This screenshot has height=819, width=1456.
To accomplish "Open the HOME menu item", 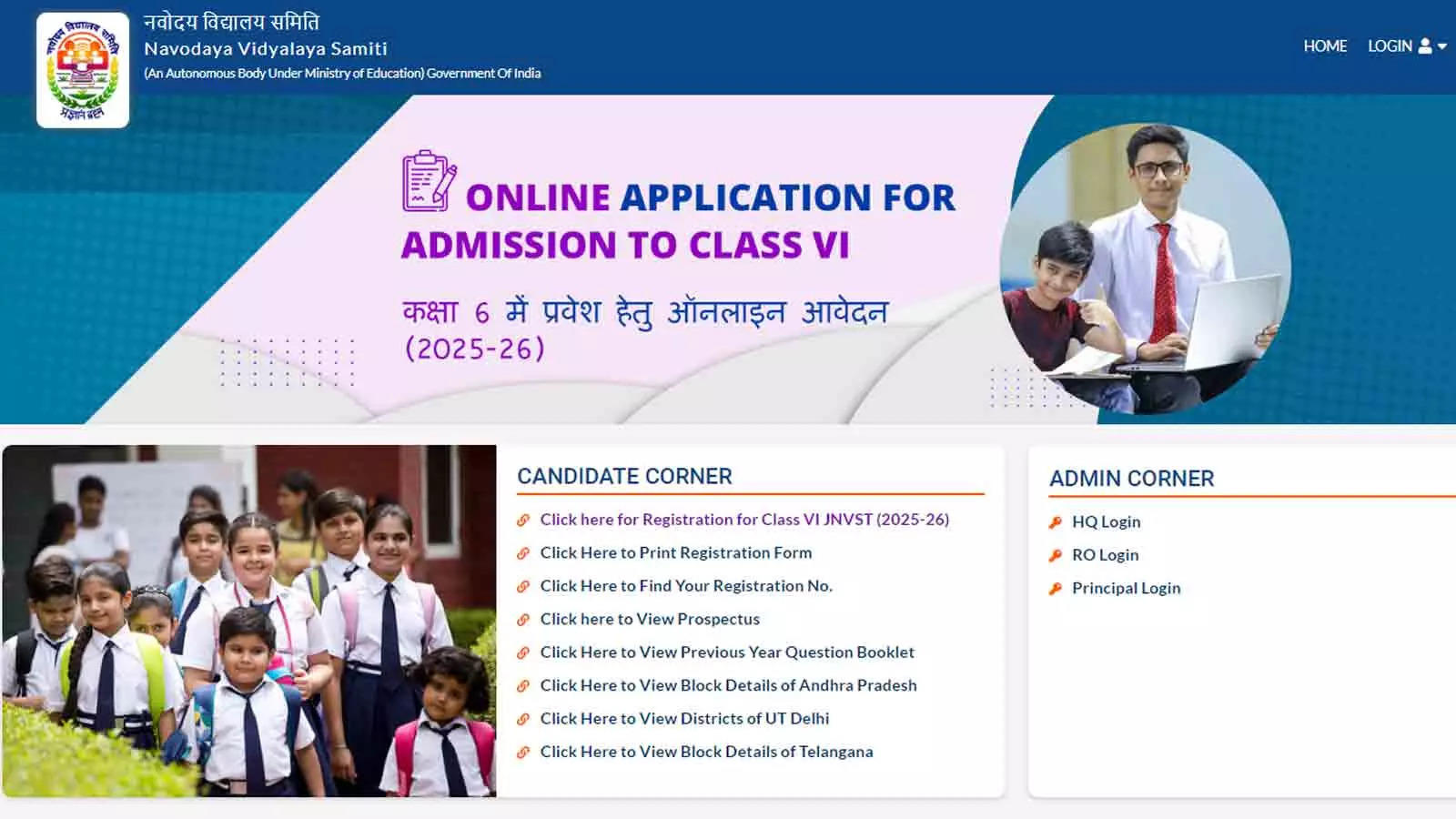I will tap(1324, 46).
